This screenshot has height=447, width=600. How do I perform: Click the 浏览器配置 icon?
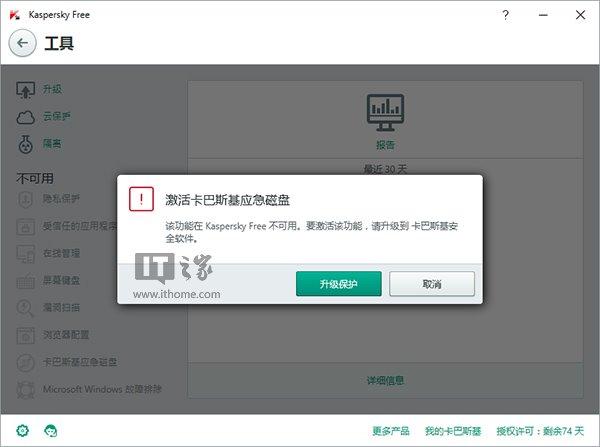tap(26, 336)
